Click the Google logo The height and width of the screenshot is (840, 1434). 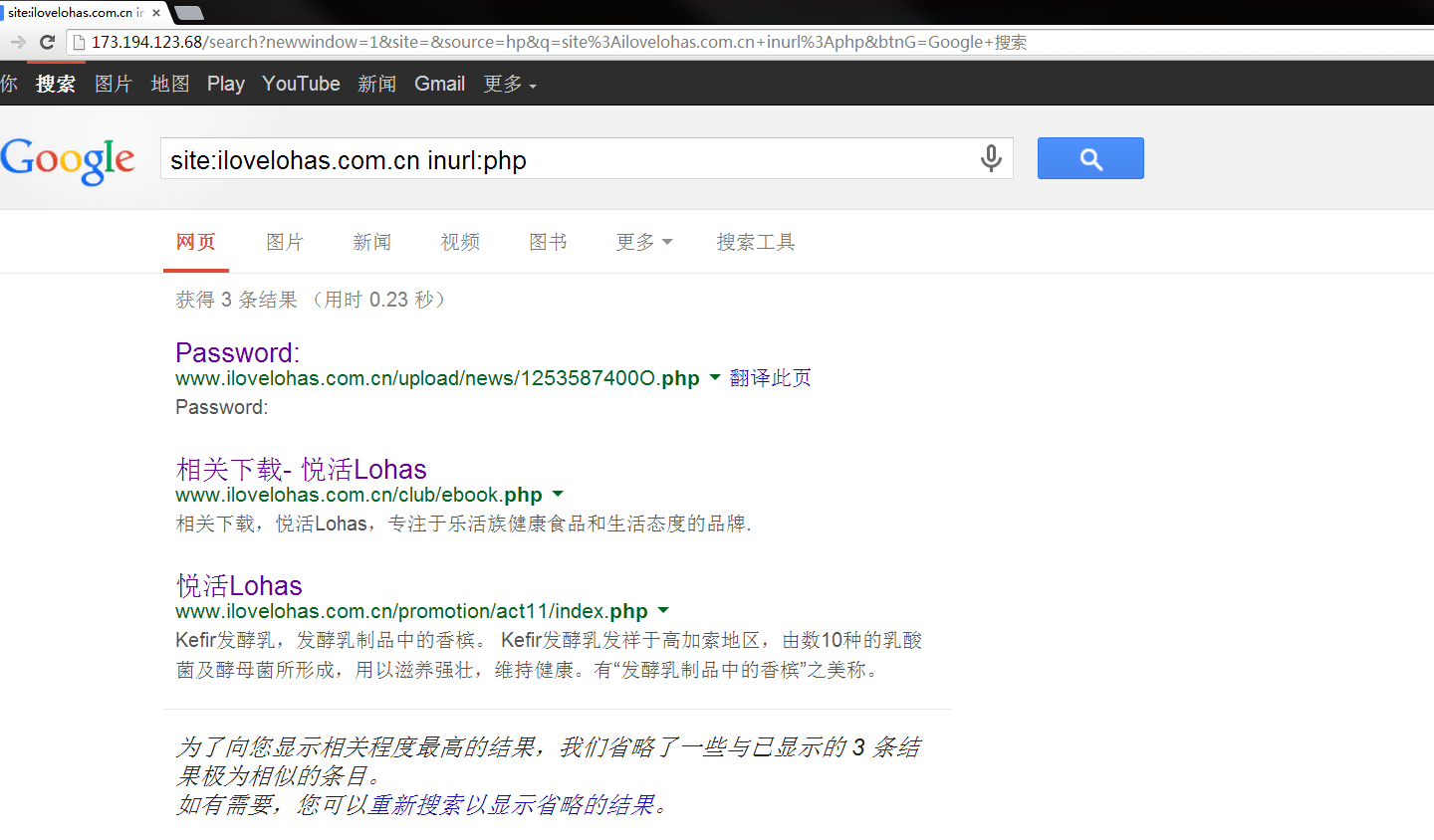pyautogui.click(x=68, y=161)
